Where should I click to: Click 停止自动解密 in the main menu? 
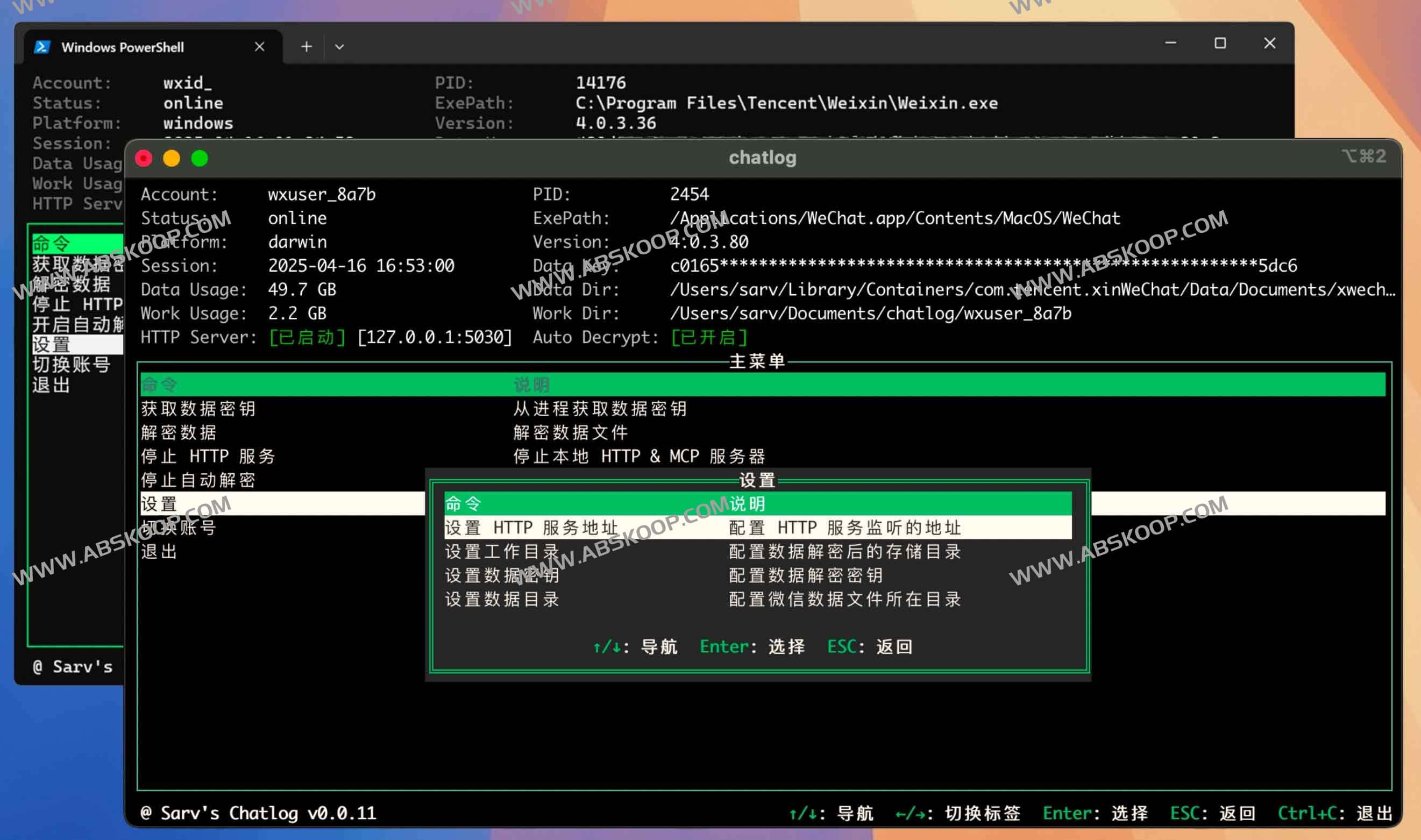point(198,480)
